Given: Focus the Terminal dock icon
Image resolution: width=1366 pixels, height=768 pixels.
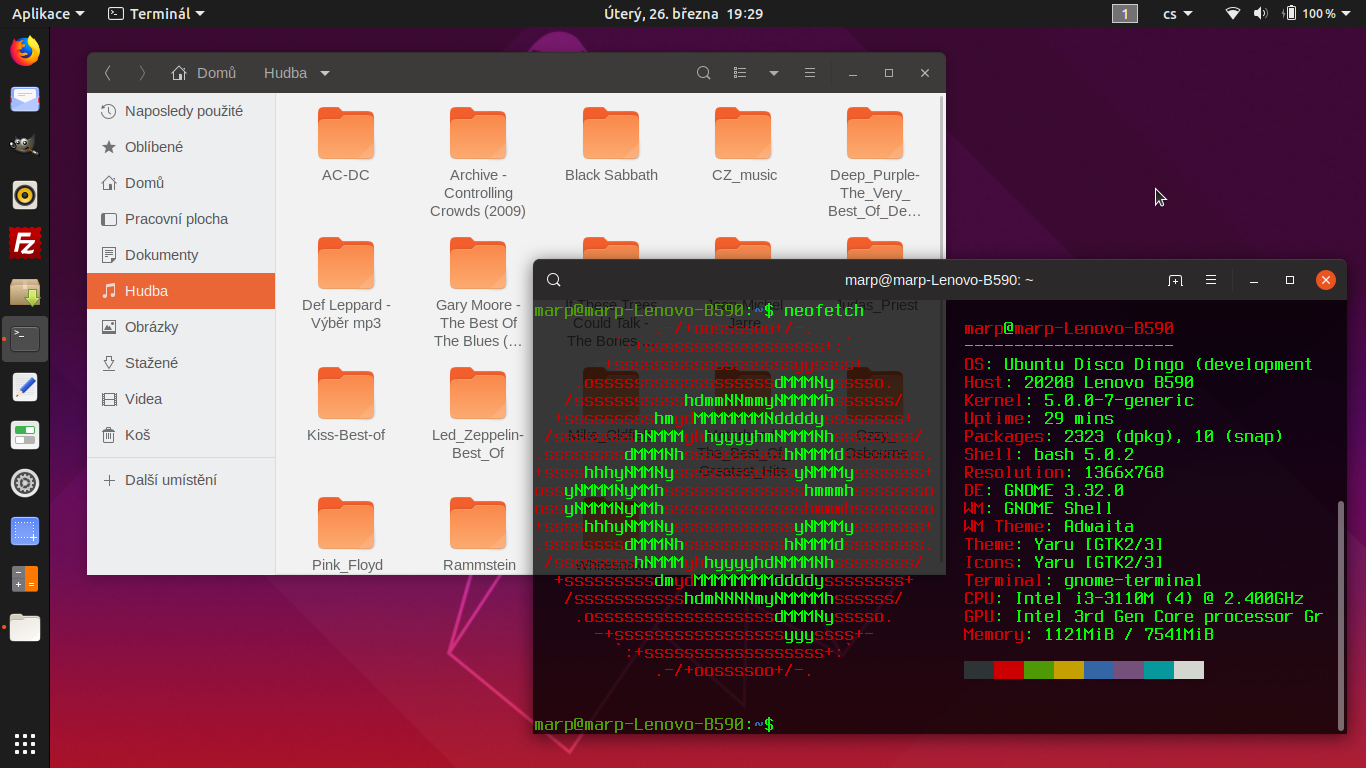Looking at the screenshot, I should click(25, 339).
